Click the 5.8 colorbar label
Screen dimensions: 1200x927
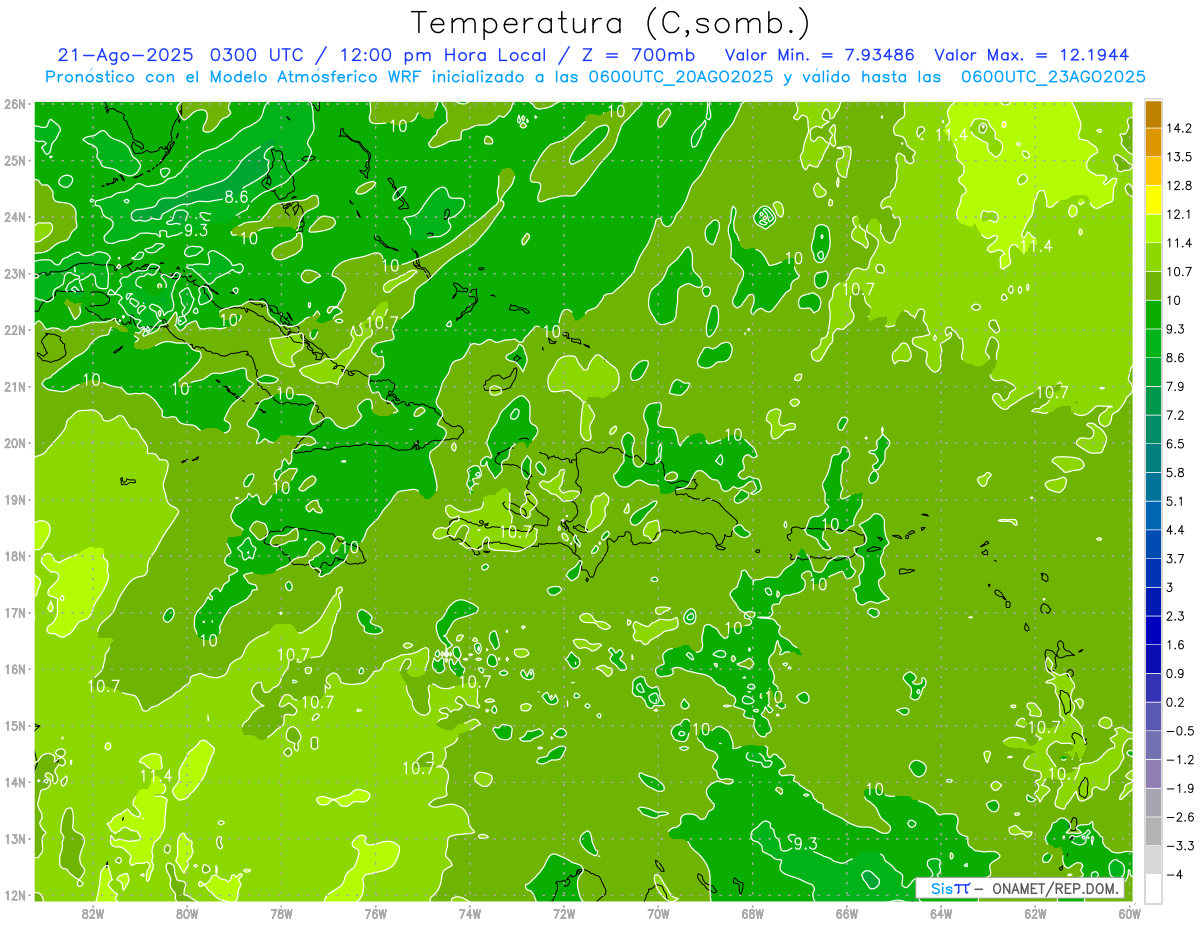tap(1175, 472)
